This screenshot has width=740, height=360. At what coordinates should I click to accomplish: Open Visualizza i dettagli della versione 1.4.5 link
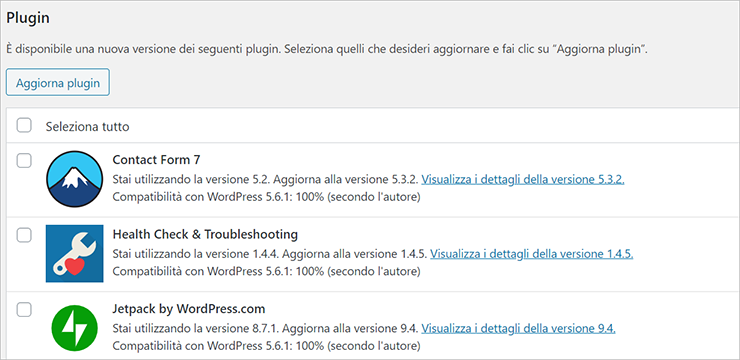pos(531,254)
